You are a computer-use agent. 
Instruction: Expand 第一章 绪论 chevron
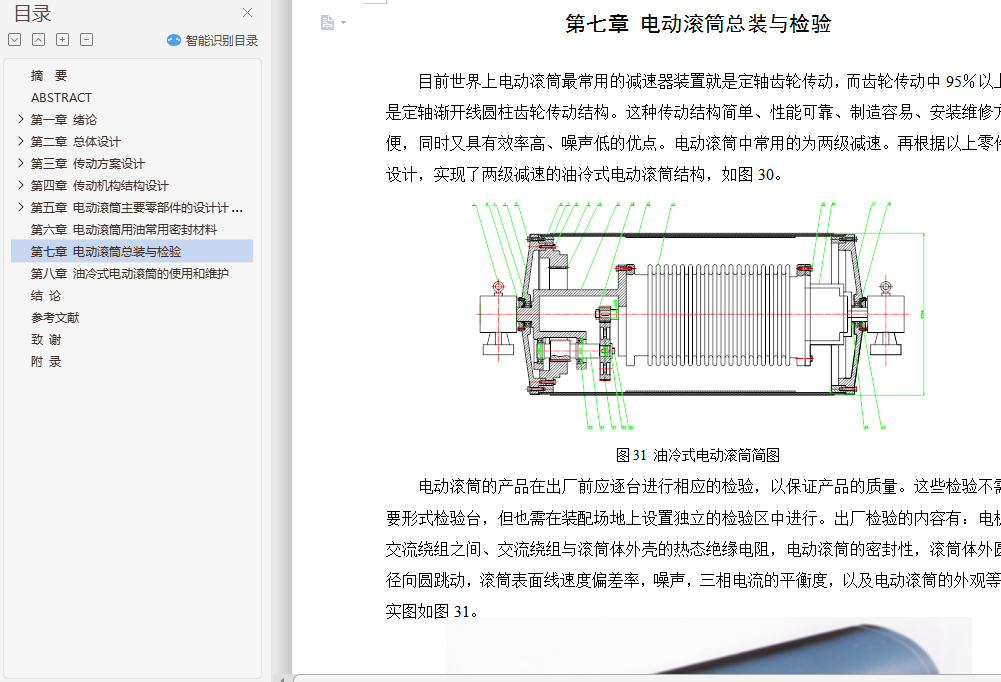click(20, 119)
